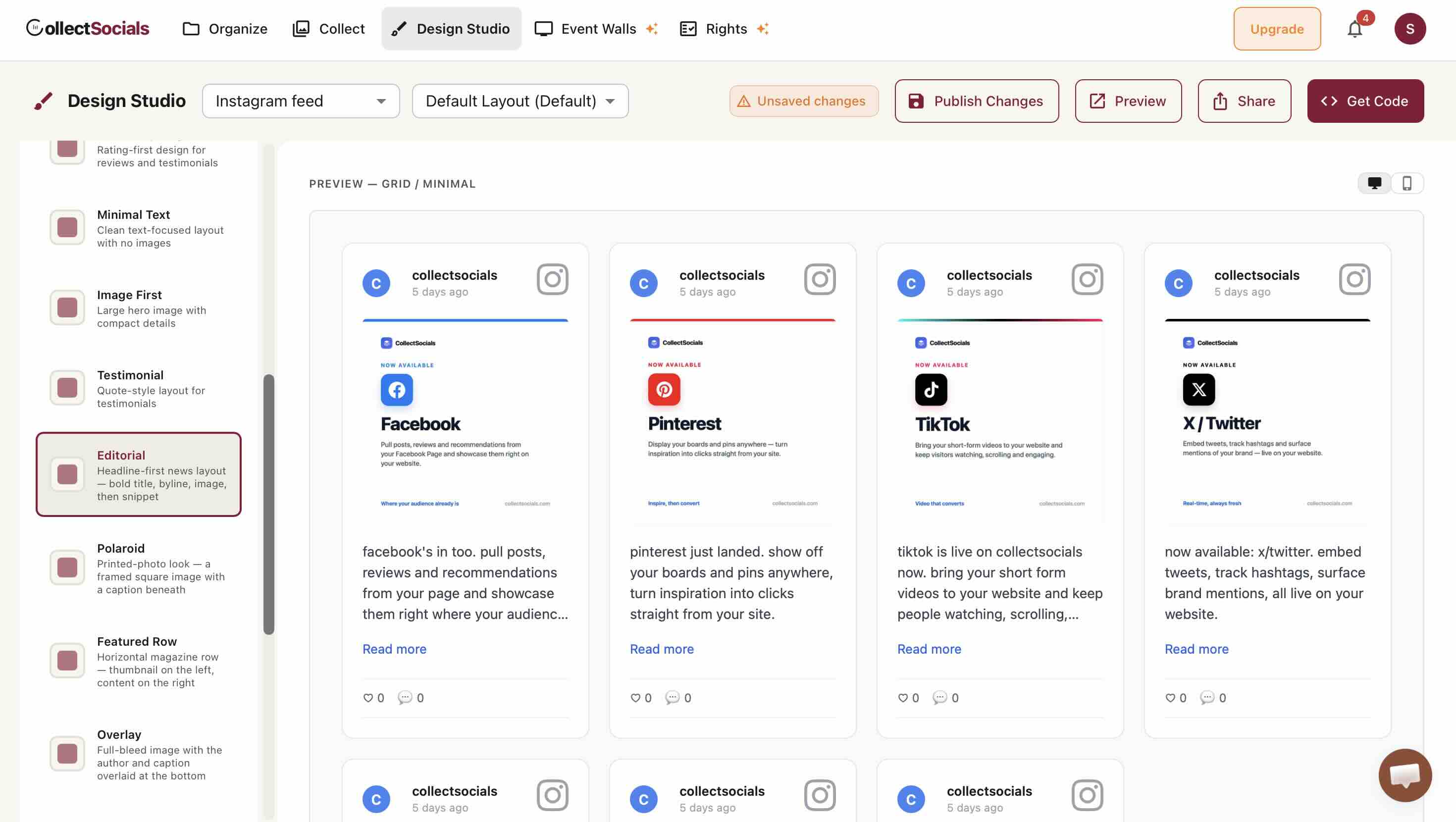Click the comment bubble on X/Twitter post card
The width and height of the screenshot is (1456, 822).
1207,698
